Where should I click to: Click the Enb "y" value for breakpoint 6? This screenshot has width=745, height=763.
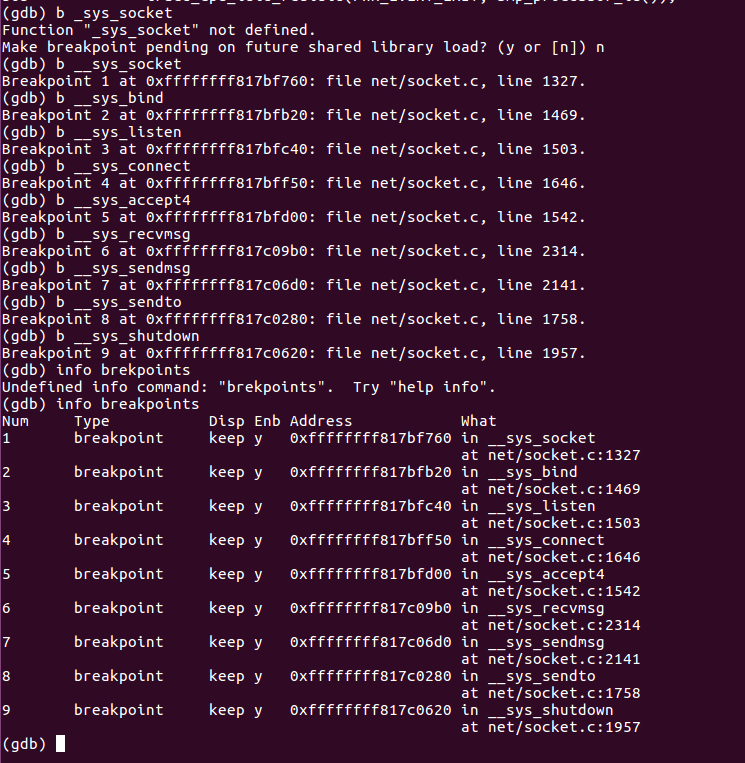(258, 608)
